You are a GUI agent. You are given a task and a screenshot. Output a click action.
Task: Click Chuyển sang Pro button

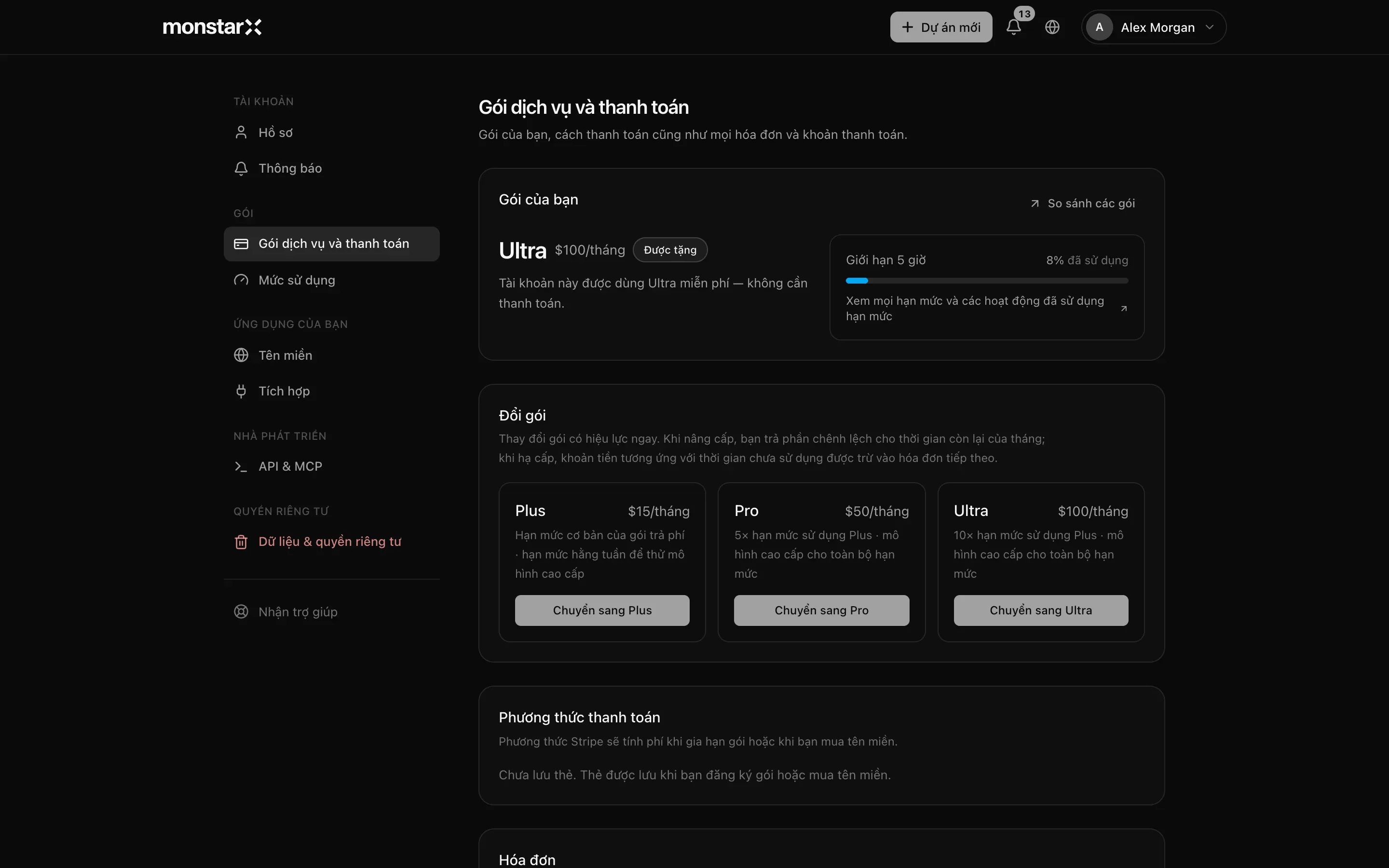[x=821, y=610]
